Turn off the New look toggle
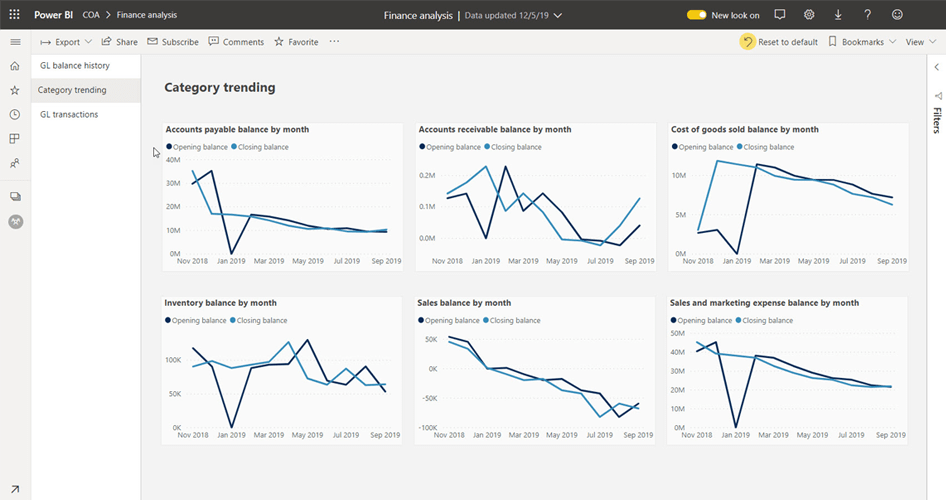 point(697,15)
